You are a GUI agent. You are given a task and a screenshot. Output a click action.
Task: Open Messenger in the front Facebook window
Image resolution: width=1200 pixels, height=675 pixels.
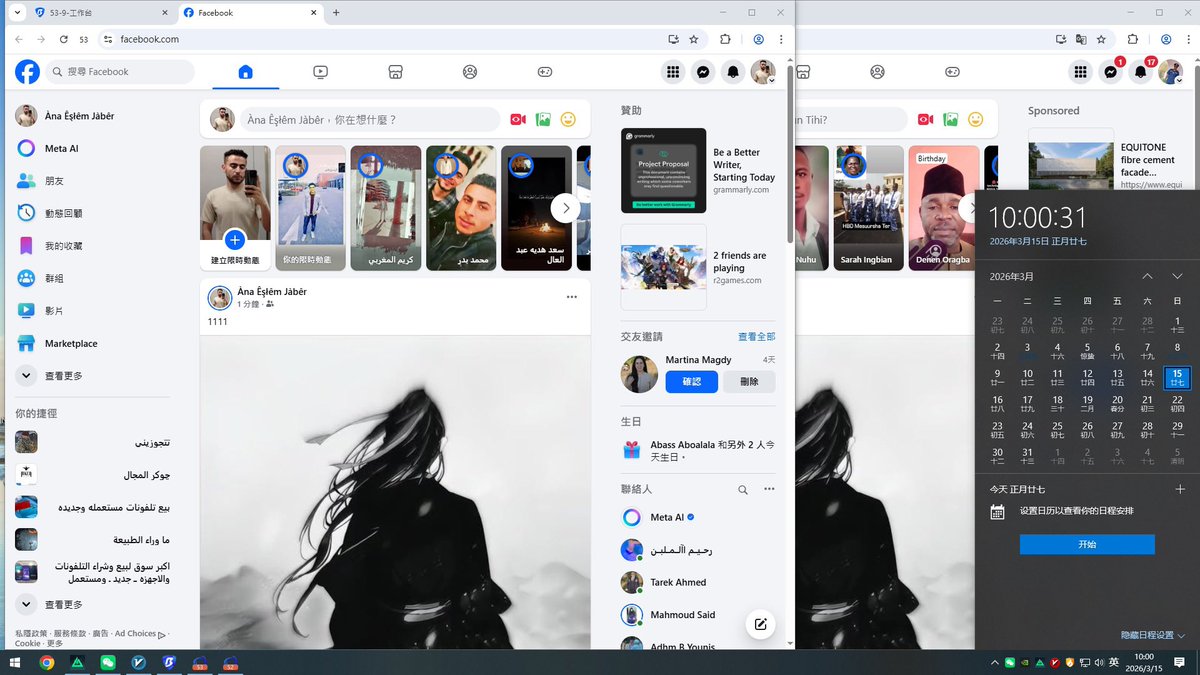704,72
